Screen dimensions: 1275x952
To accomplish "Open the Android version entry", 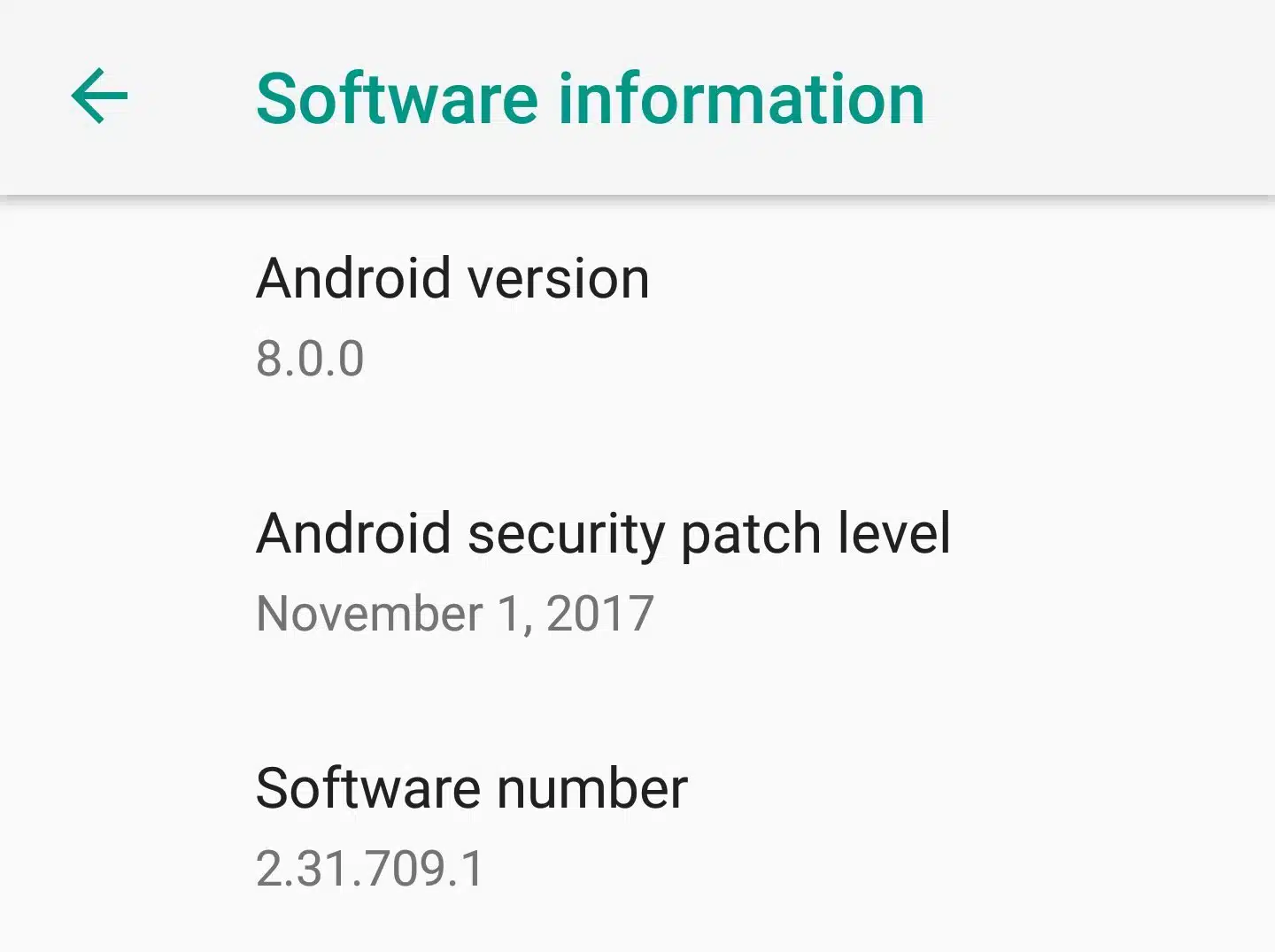I will 637,318.
